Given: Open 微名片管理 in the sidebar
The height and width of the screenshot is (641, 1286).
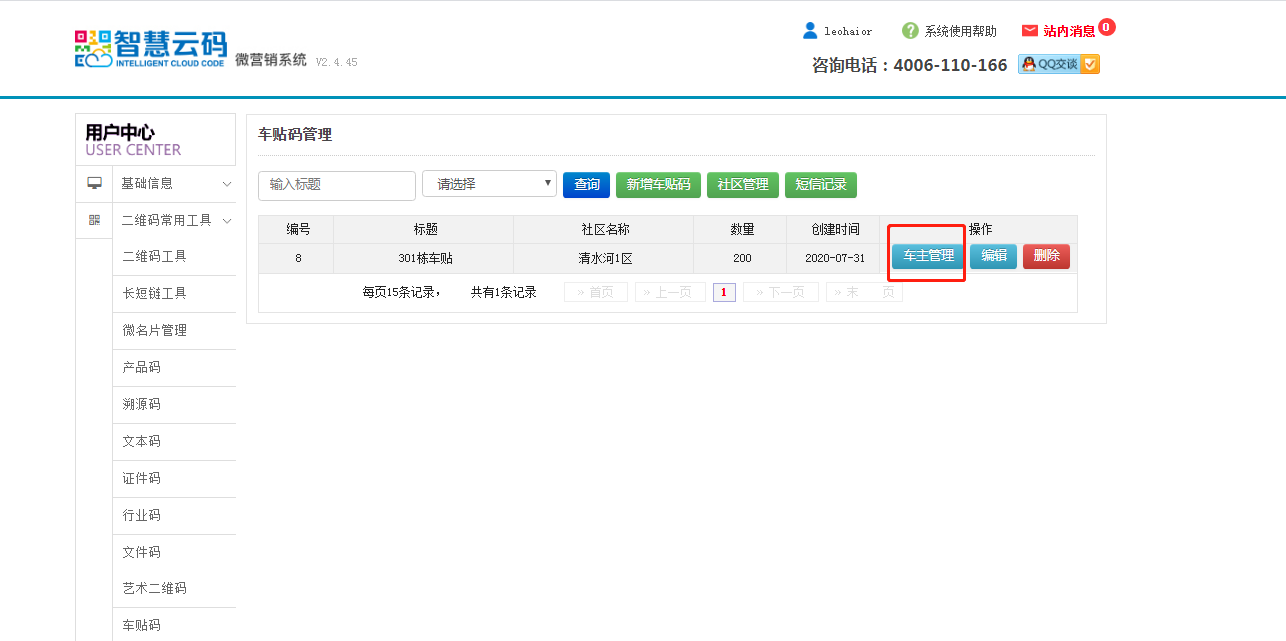Looking at the screenshot, I should coord(155,330).
